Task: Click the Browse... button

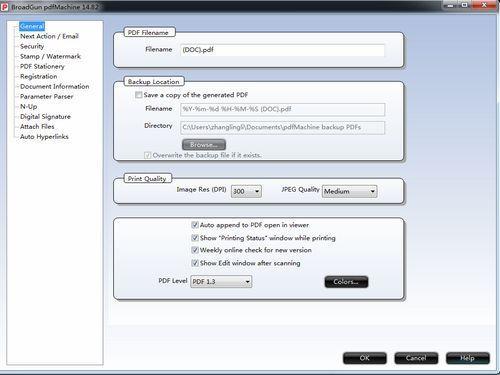Action: click(x=204, y=145)
